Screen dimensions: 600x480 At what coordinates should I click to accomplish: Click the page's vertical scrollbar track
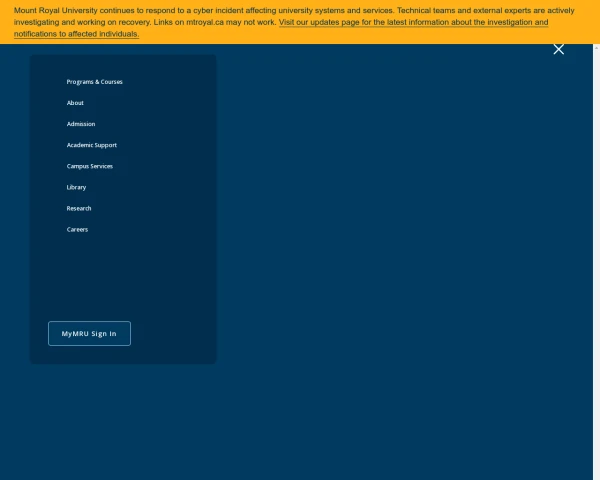pos(596,264)
